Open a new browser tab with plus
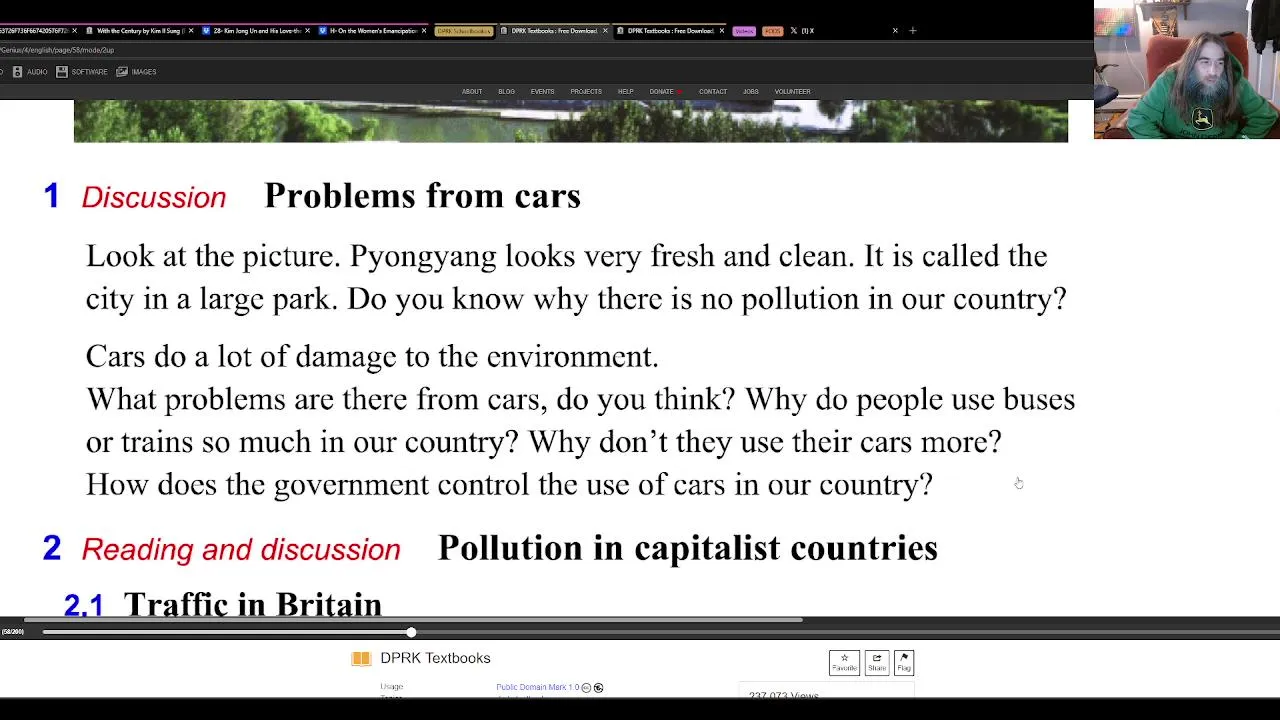Viewport: 1280px width, 720px height. coord(912,31)
